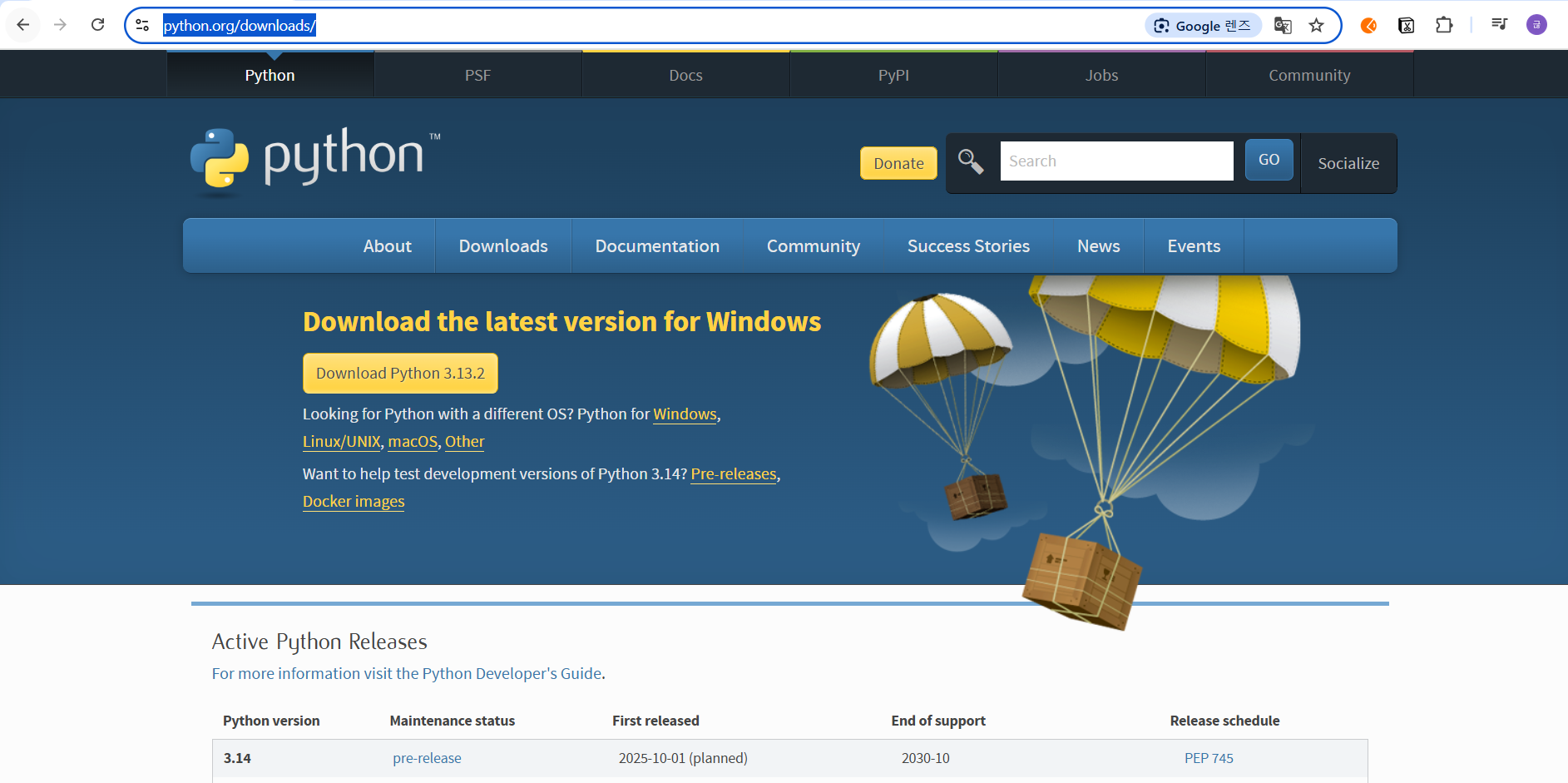Open the Documentation navigation menu
Image resolution: width=1568 pixels, height=783 pixels.
pyautogui.click(x=657, y=246)
